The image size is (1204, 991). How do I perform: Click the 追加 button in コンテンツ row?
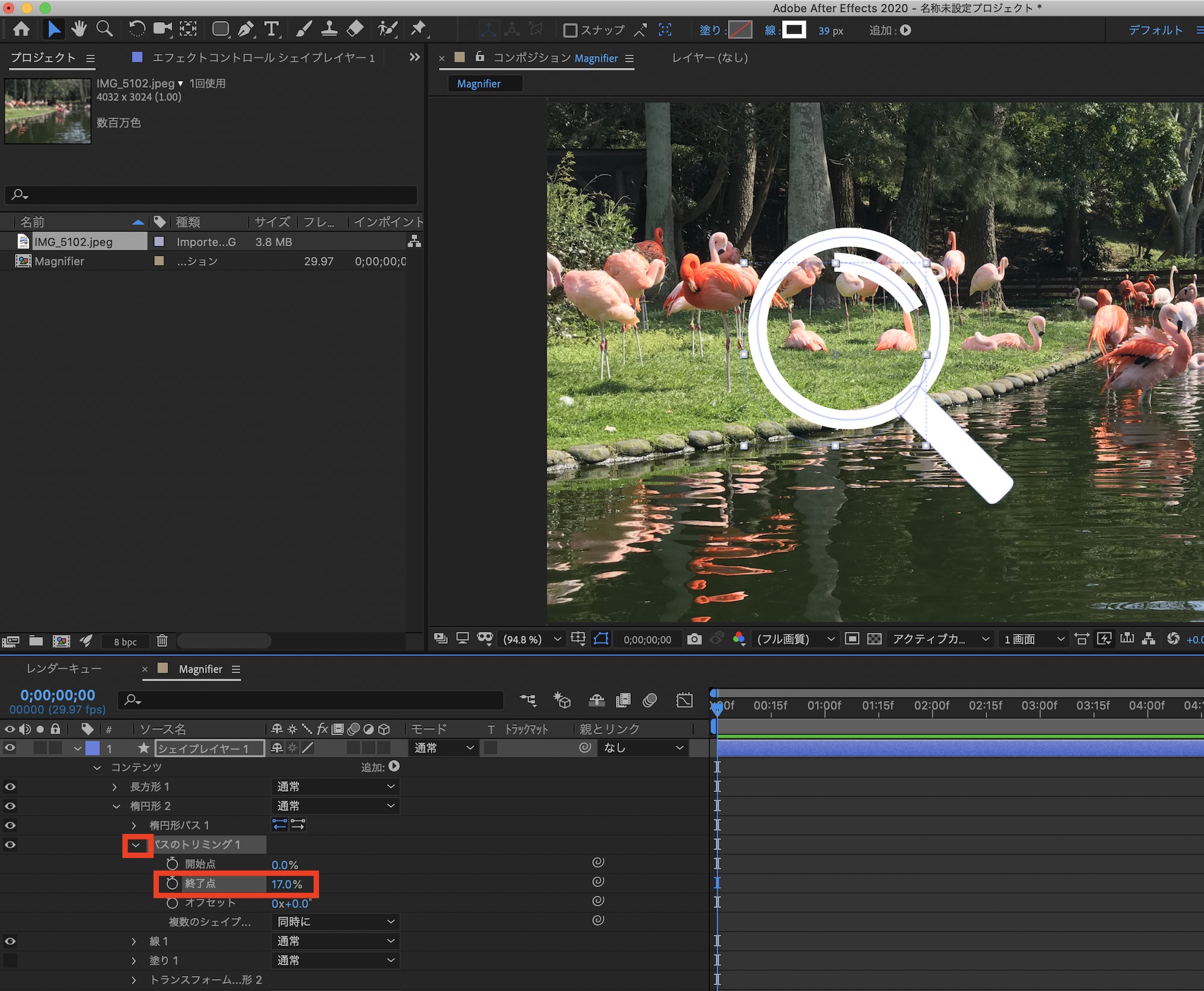394,767
